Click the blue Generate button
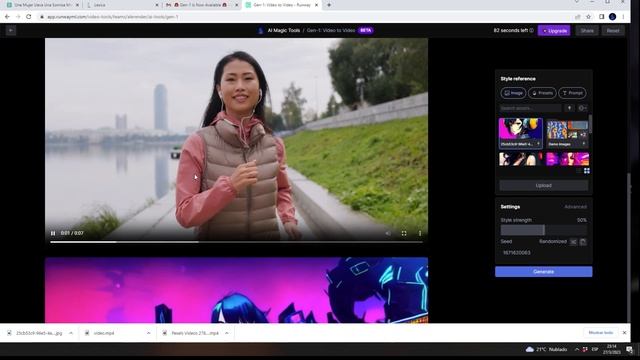640x360 pixels. (544, 272)
